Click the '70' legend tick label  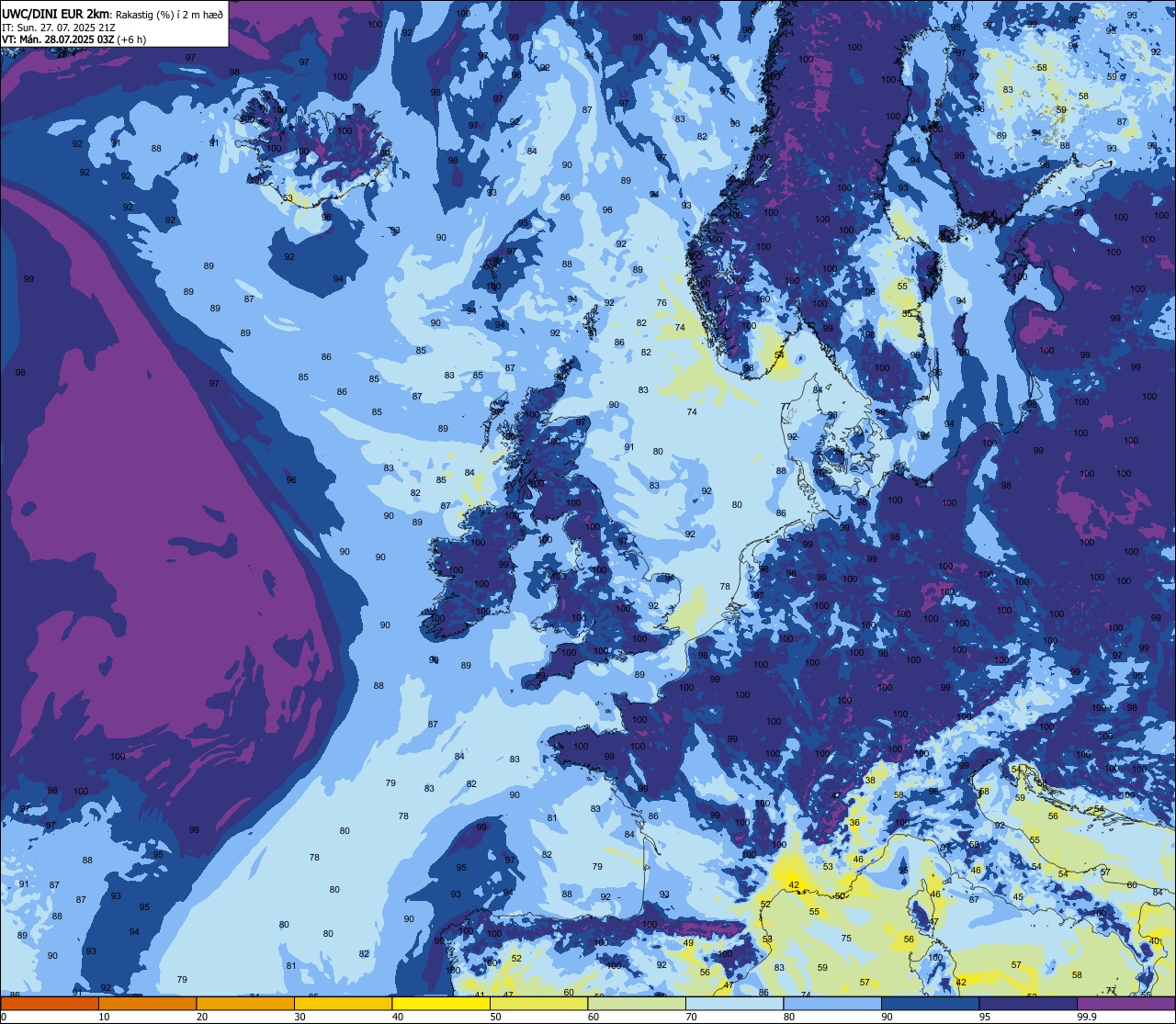tap(691, 1017)
